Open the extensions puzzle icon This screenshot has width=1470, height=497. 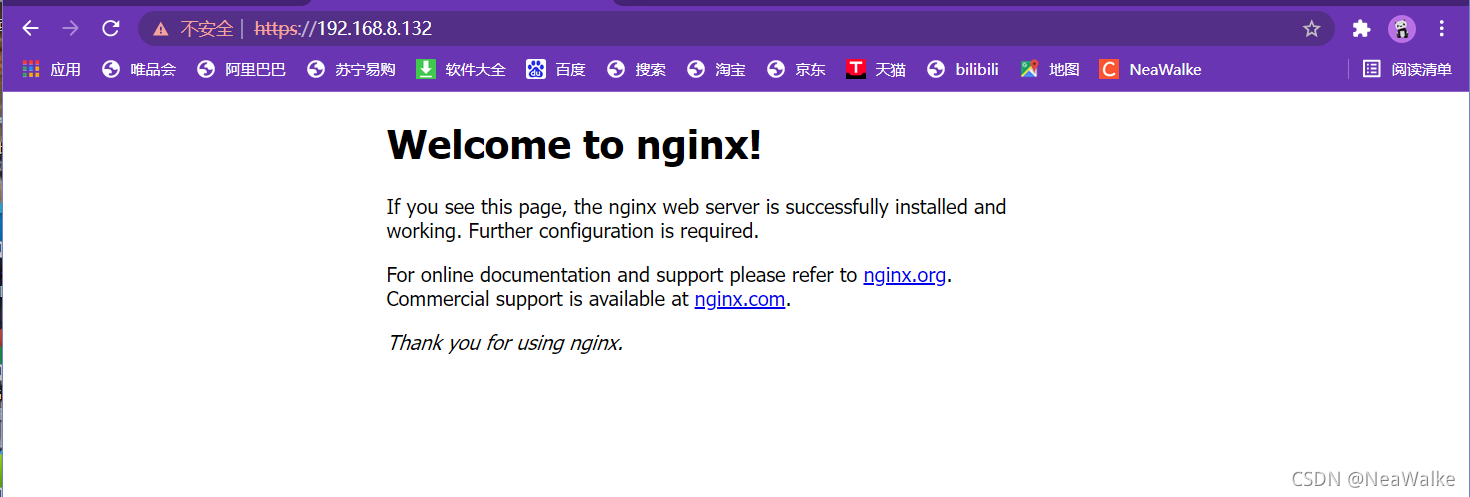[1361, 29]
